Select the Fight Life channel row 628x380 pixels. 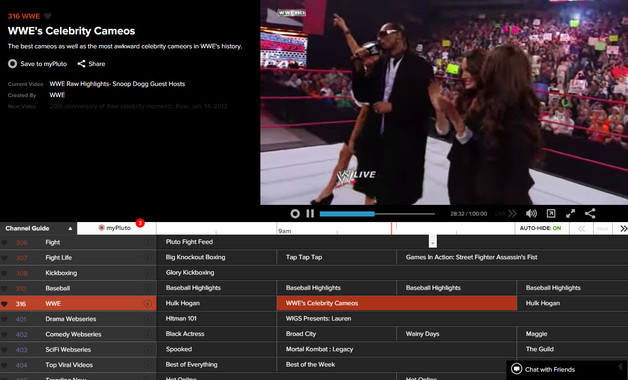pyautogui.click(x=78, y=257)
